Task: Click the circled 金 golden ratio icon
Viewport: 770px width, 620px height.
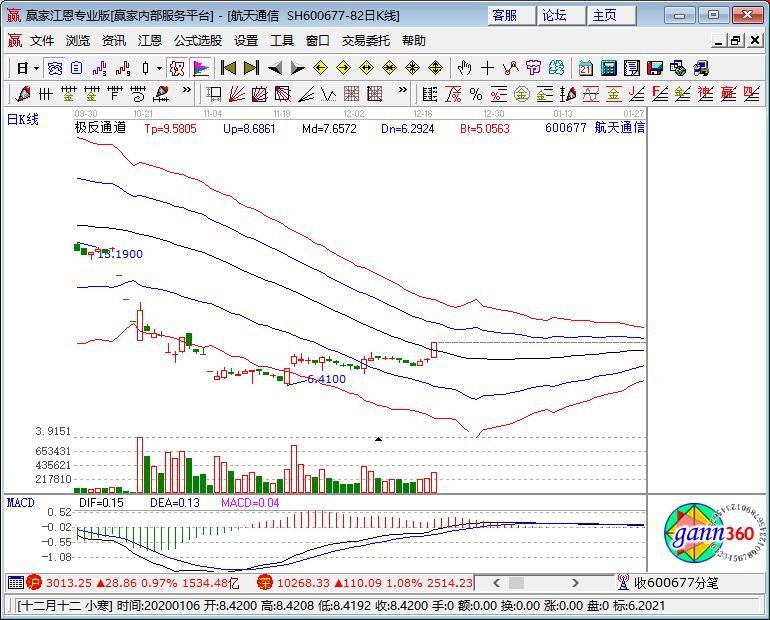Action: point(522,94)
